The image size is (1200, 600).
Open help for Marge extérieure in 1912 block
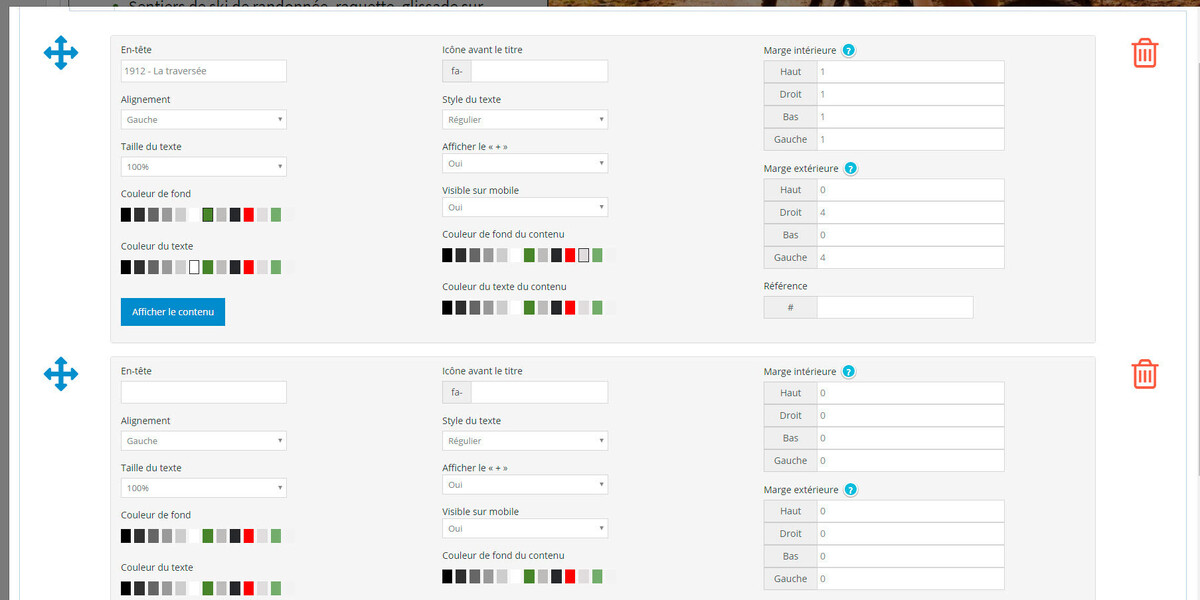[850, 168]
